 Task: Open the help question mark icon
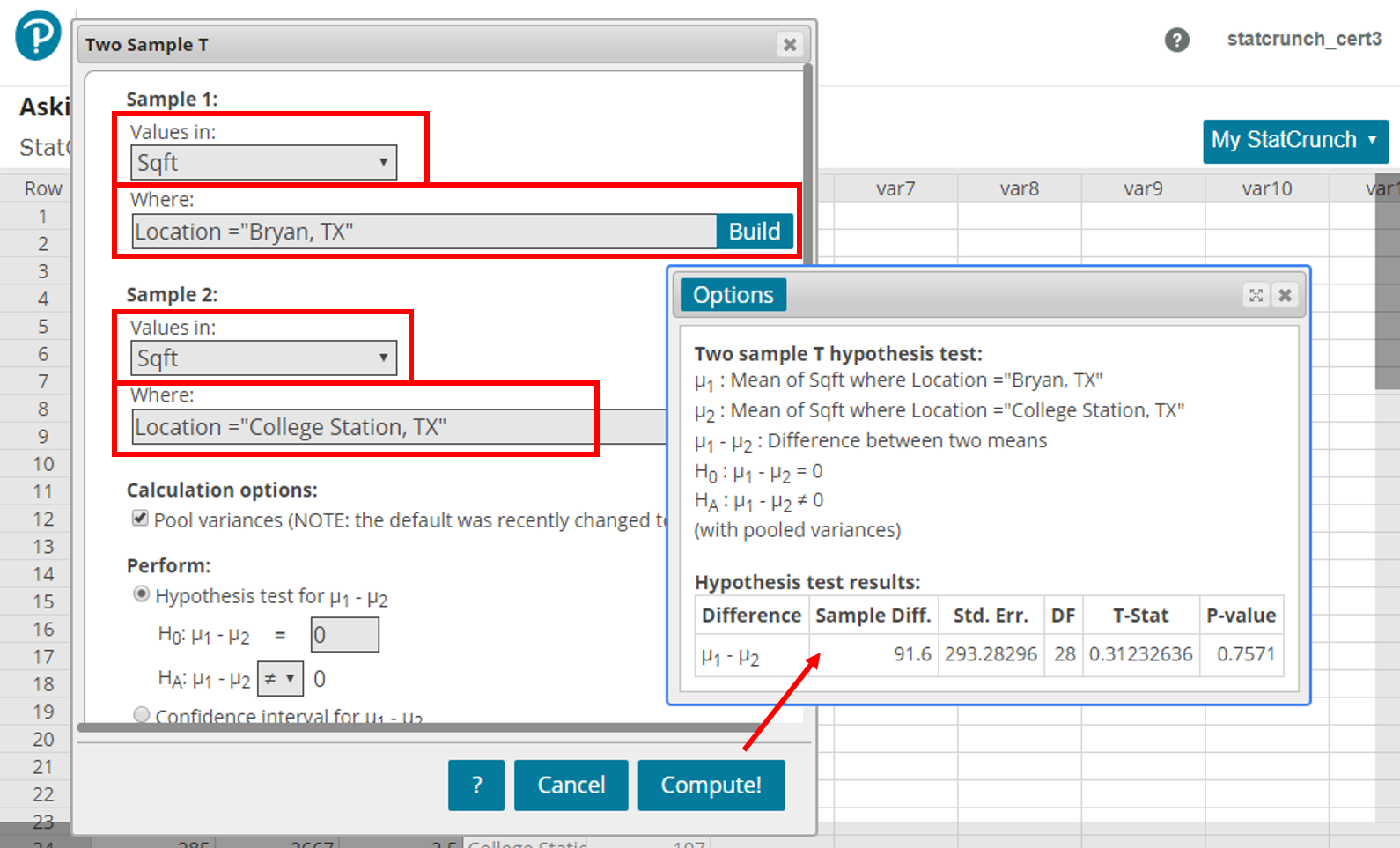(x=1176, y=40)
